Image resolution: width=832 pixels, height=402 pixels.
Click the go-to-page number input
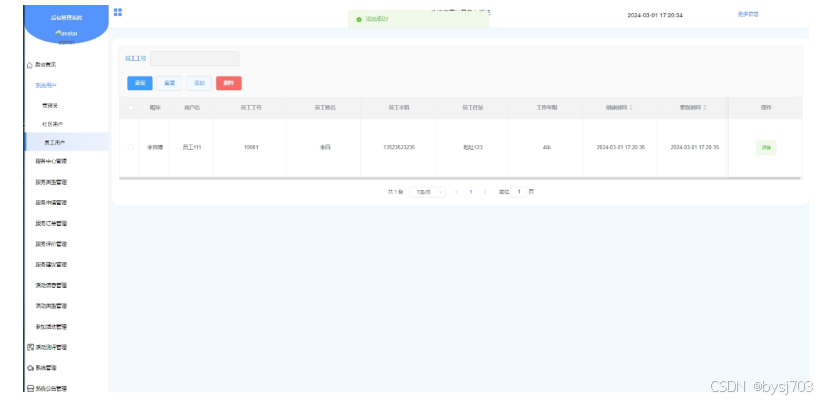[x=519, y=192]
